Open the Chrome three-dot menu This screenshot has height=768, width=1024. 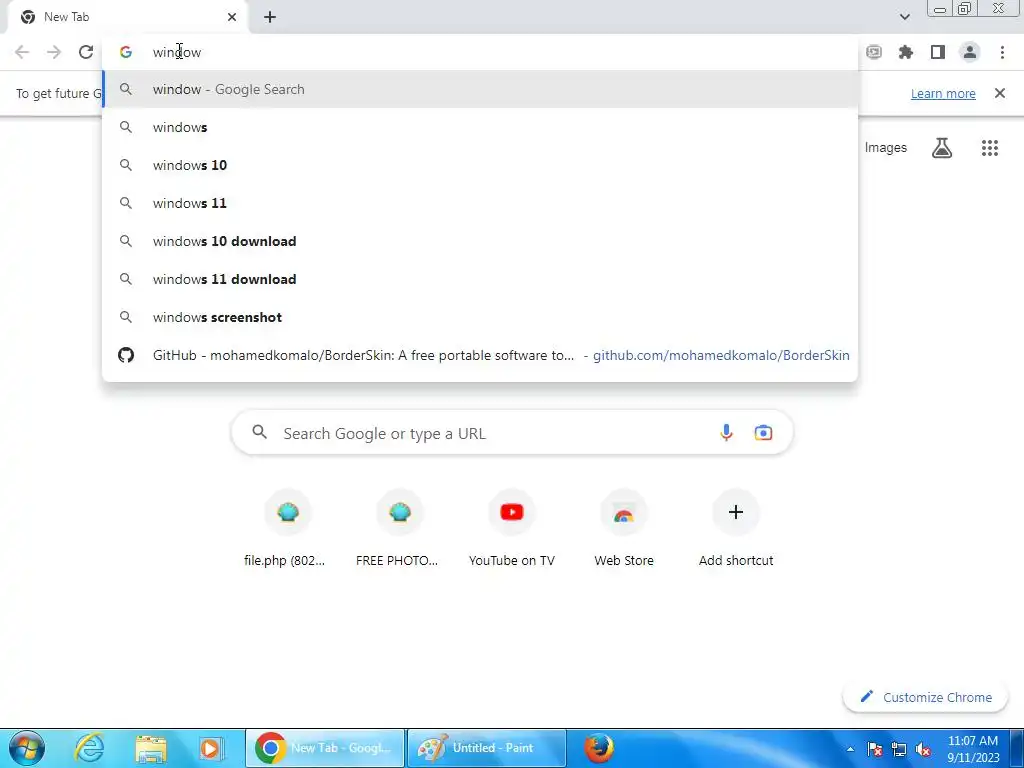tap(1002, 52)
